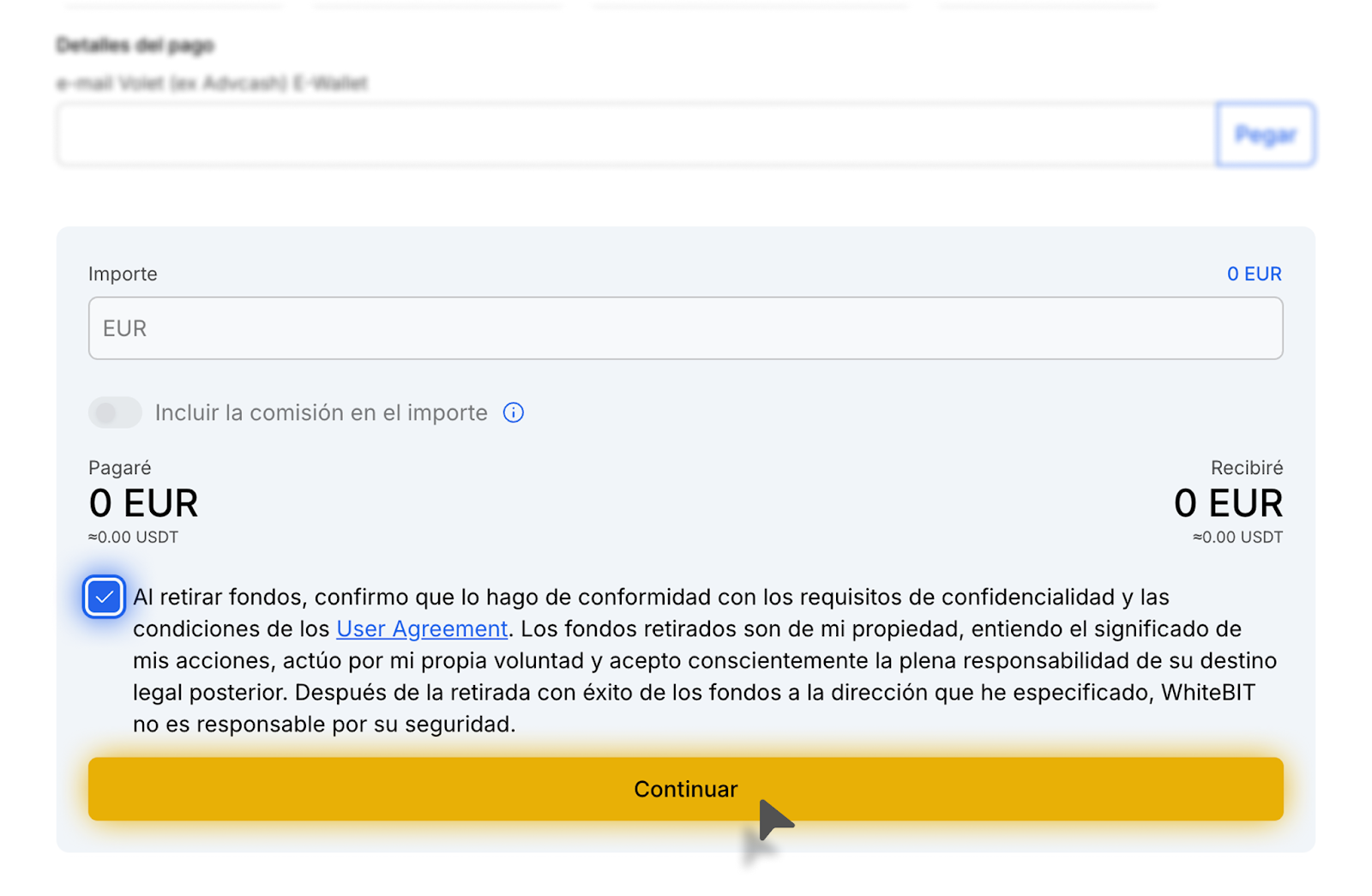Viewport: 1372px width, 896px height.
Task: Click the Importe field label
Action: [123, 274]
